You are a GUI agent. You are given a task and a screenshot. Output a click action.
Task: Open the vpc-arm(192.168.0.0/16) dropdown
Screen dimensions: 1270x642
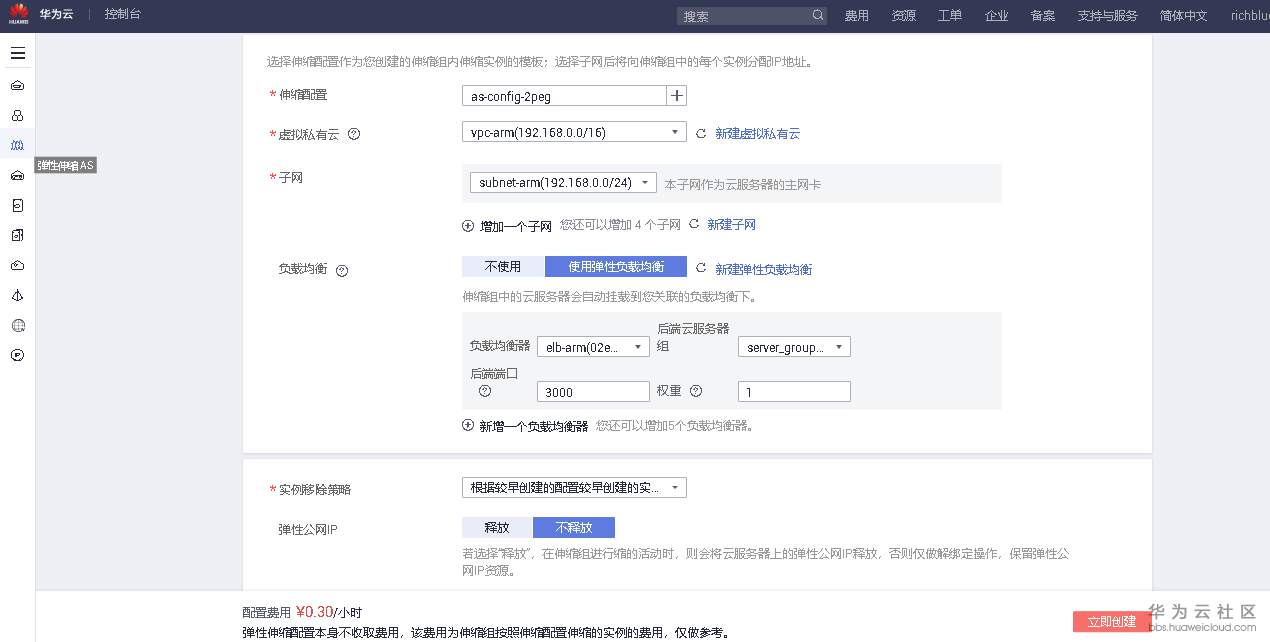click(x=574, y=132)
